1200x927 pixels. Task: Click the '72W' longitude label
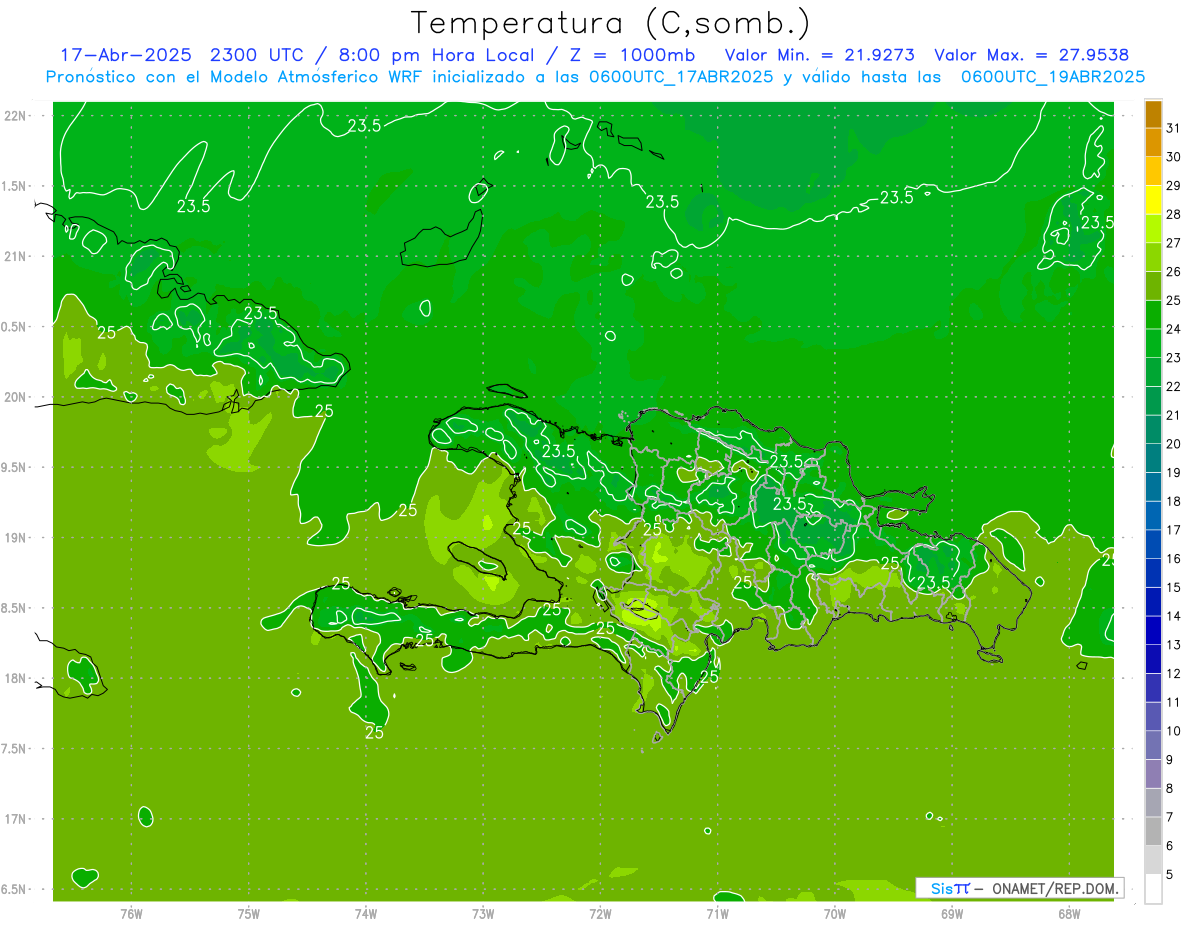(600, 913)
